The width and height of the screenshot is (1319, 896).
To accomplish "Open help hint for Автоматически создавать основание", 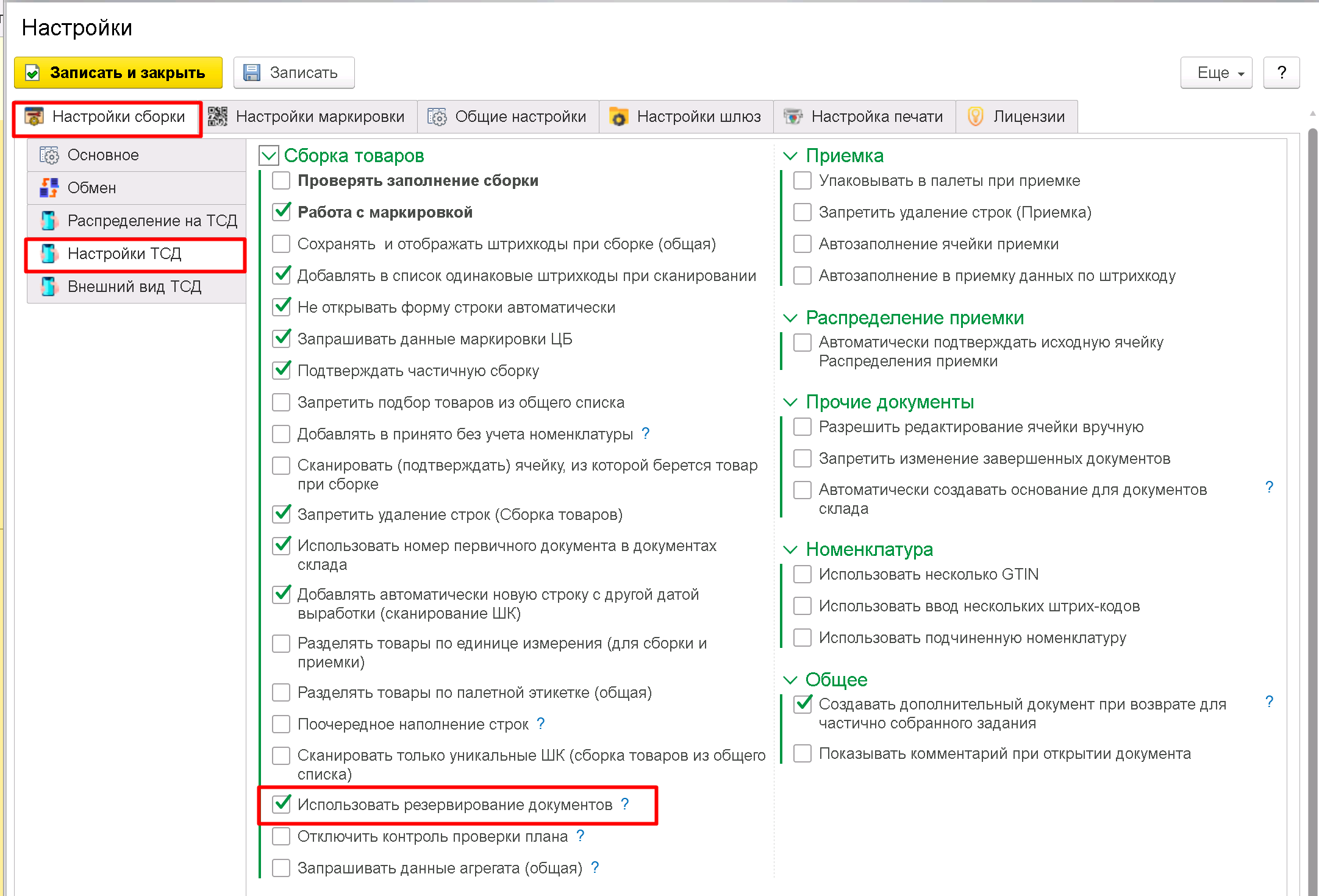I will tap(1270, 487).
